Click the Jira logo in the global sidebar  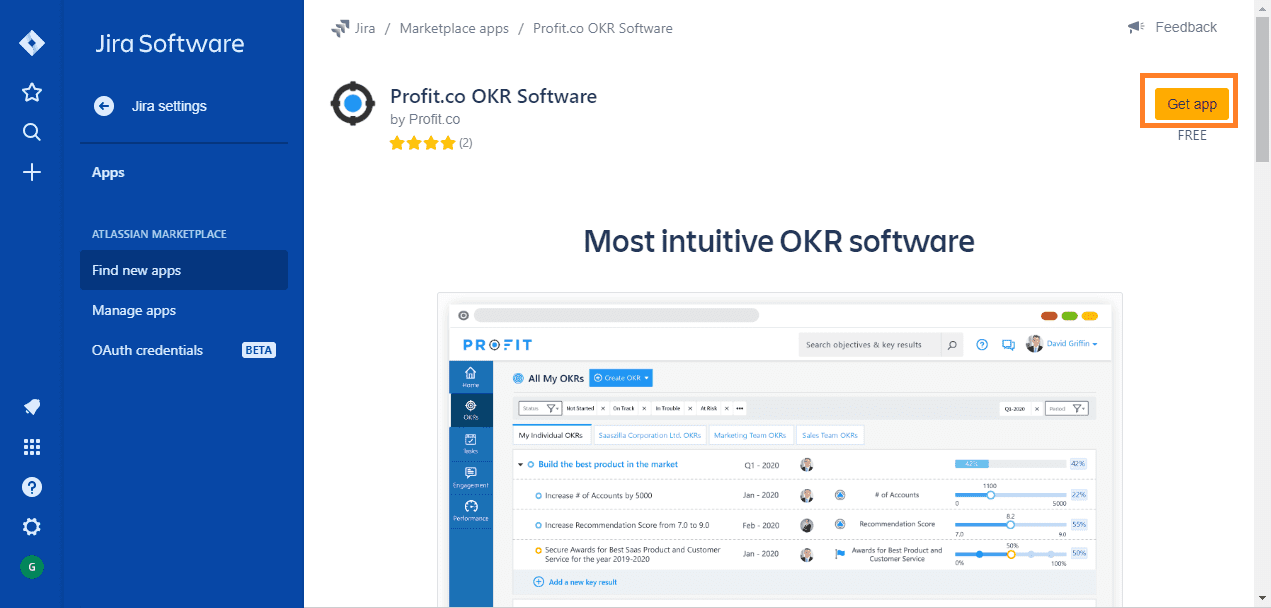32,44
